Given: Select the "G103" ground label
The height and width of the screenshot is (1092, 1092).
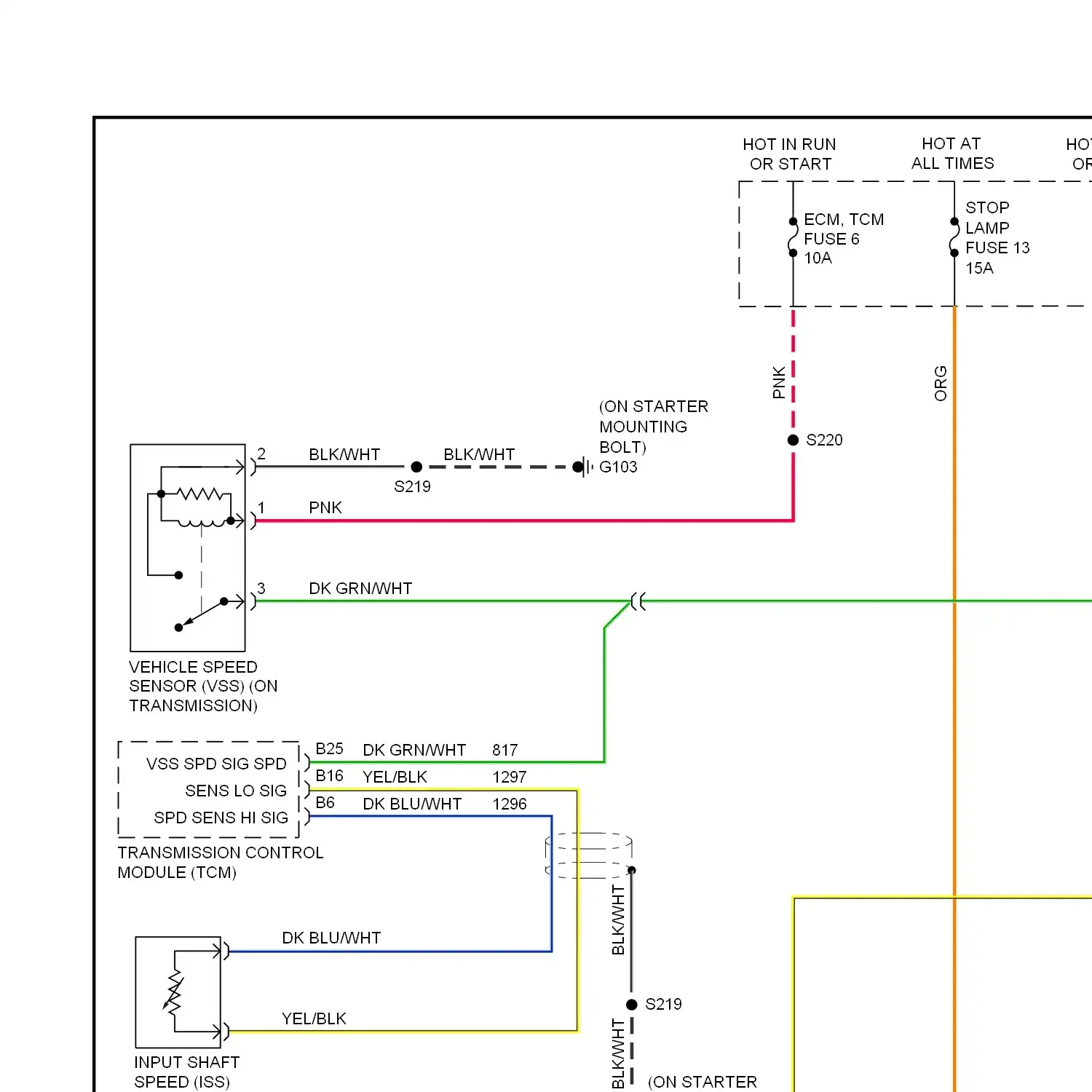Looking at the screenshot, I should 618,467.
